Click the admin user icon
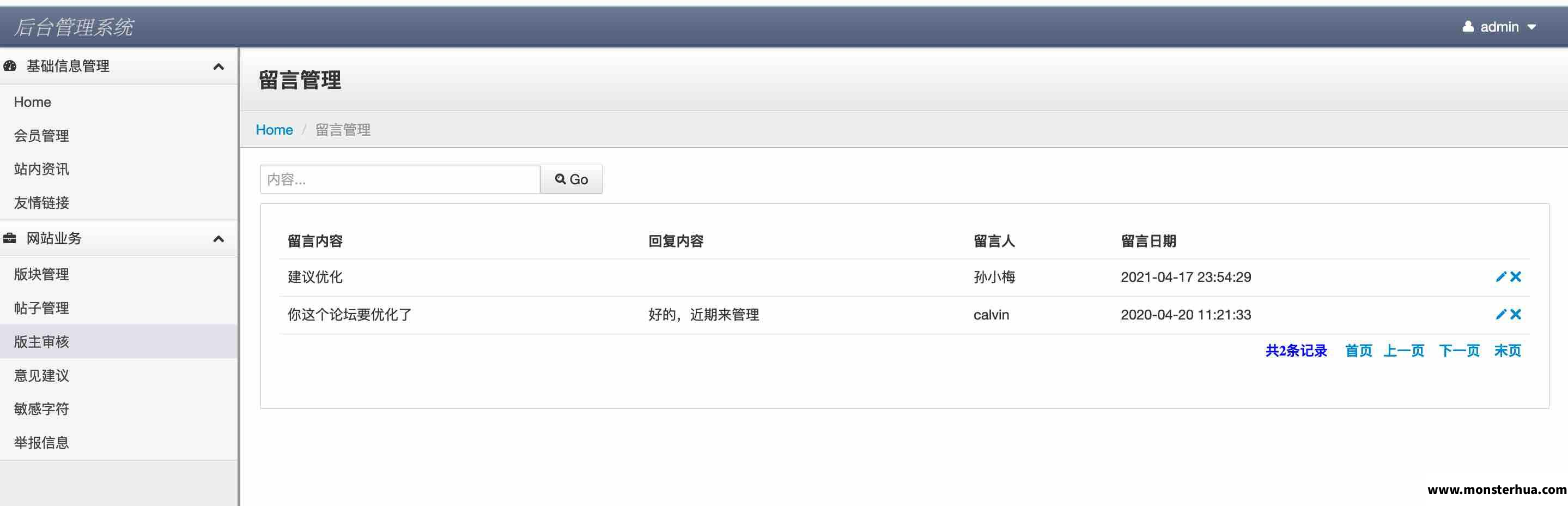 (1468, 27)
